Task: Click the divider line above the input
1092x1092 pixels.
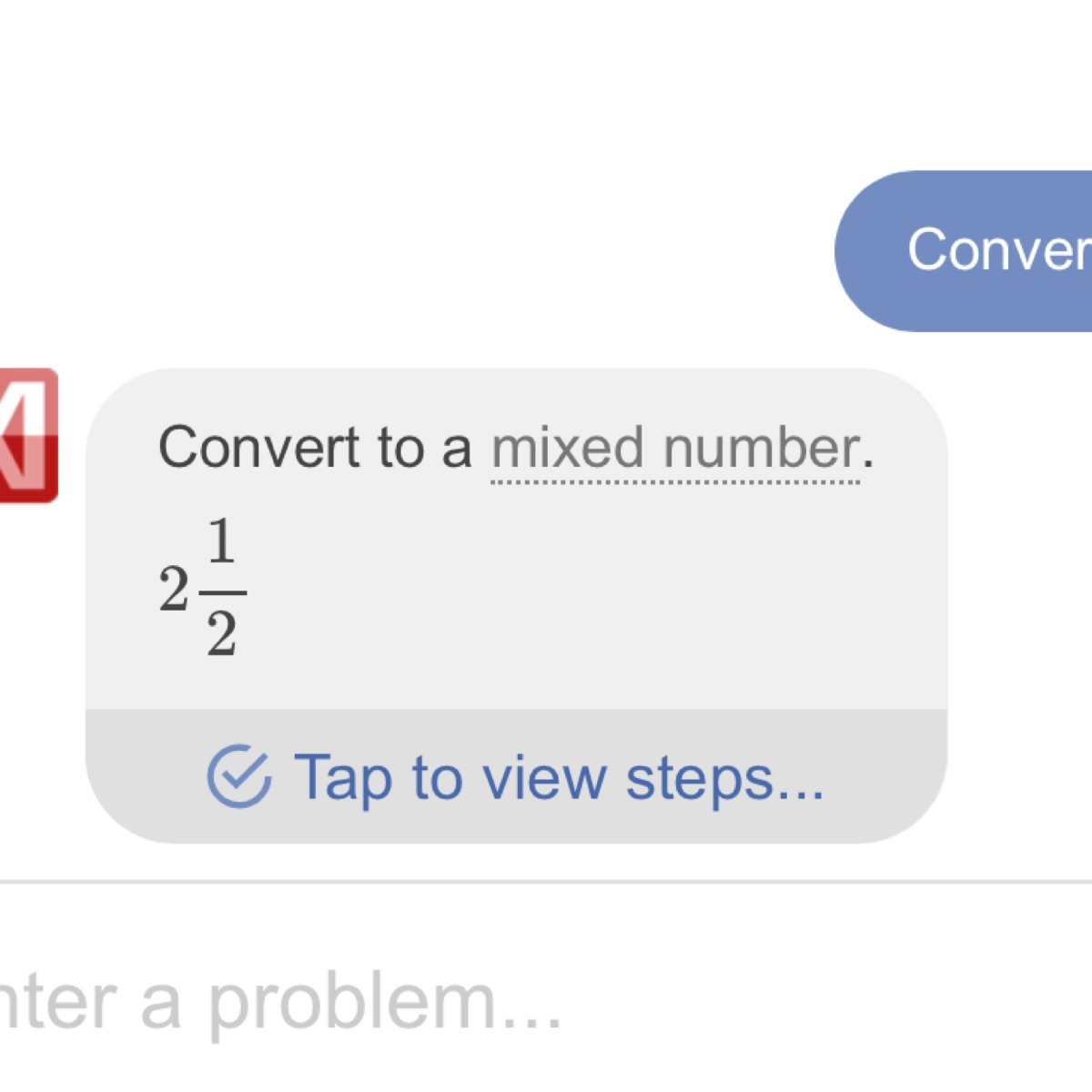Action: click(546, 881)
